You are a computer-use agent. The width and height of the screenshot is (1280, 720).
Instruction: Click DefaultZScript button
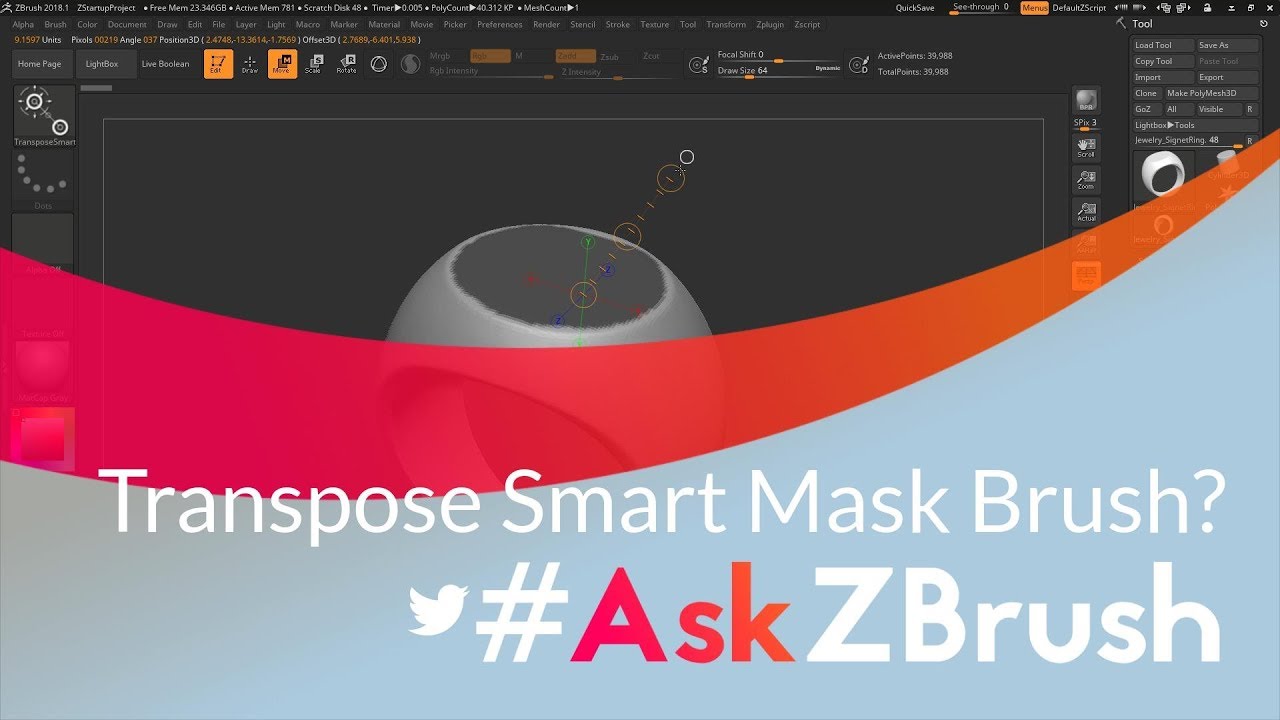pos(1080,8)
